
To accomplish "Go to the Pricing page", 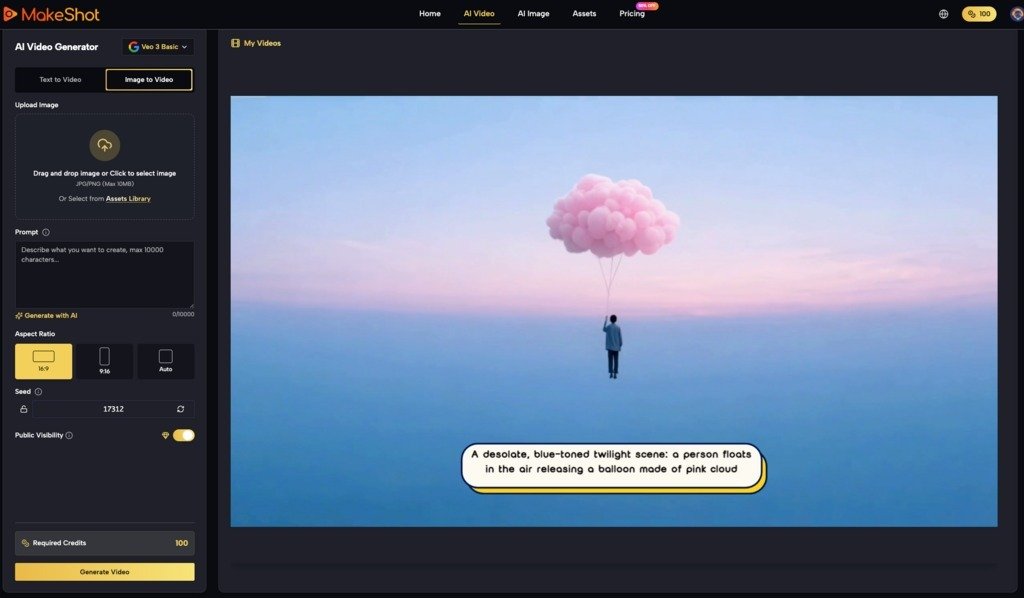I will coord(631,14).
